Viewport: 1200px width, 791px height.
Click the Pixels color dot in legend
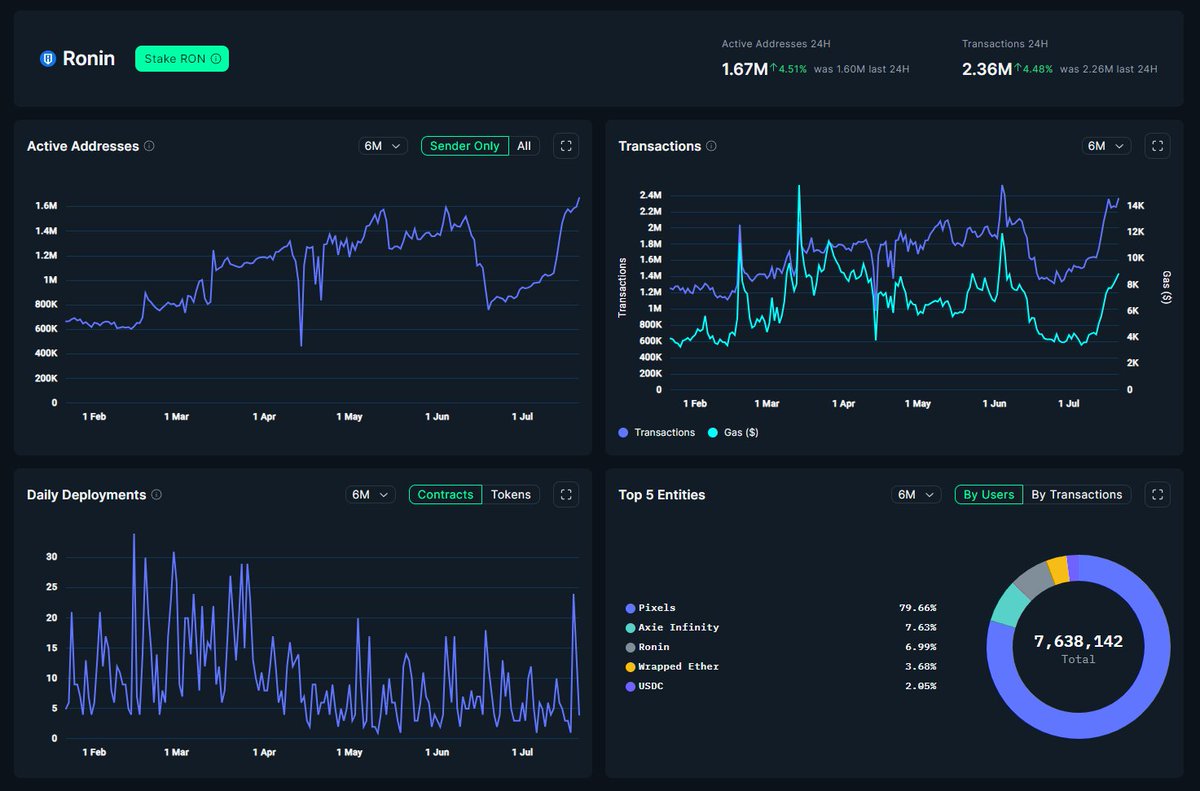coord(630,608)
